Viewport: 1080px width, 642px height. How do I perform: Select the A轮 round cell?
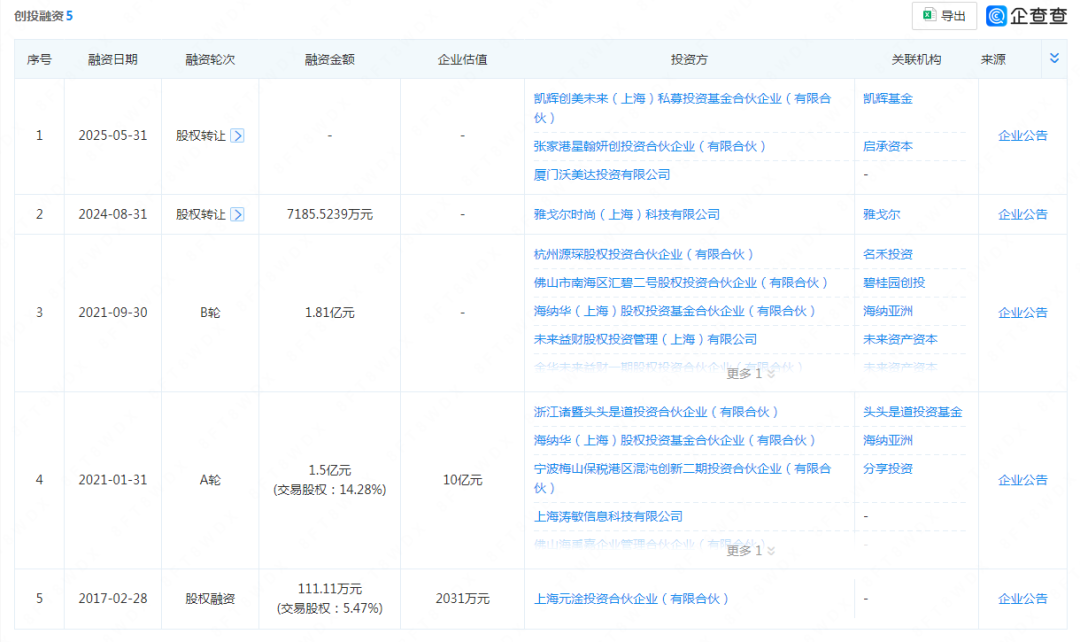(210, 480)
